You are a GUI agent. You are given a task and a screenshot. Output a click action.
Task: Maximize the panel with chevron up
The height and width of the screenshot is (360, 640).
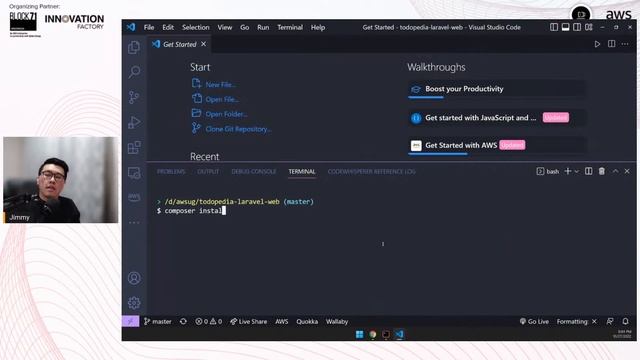[x=615, y=171]
